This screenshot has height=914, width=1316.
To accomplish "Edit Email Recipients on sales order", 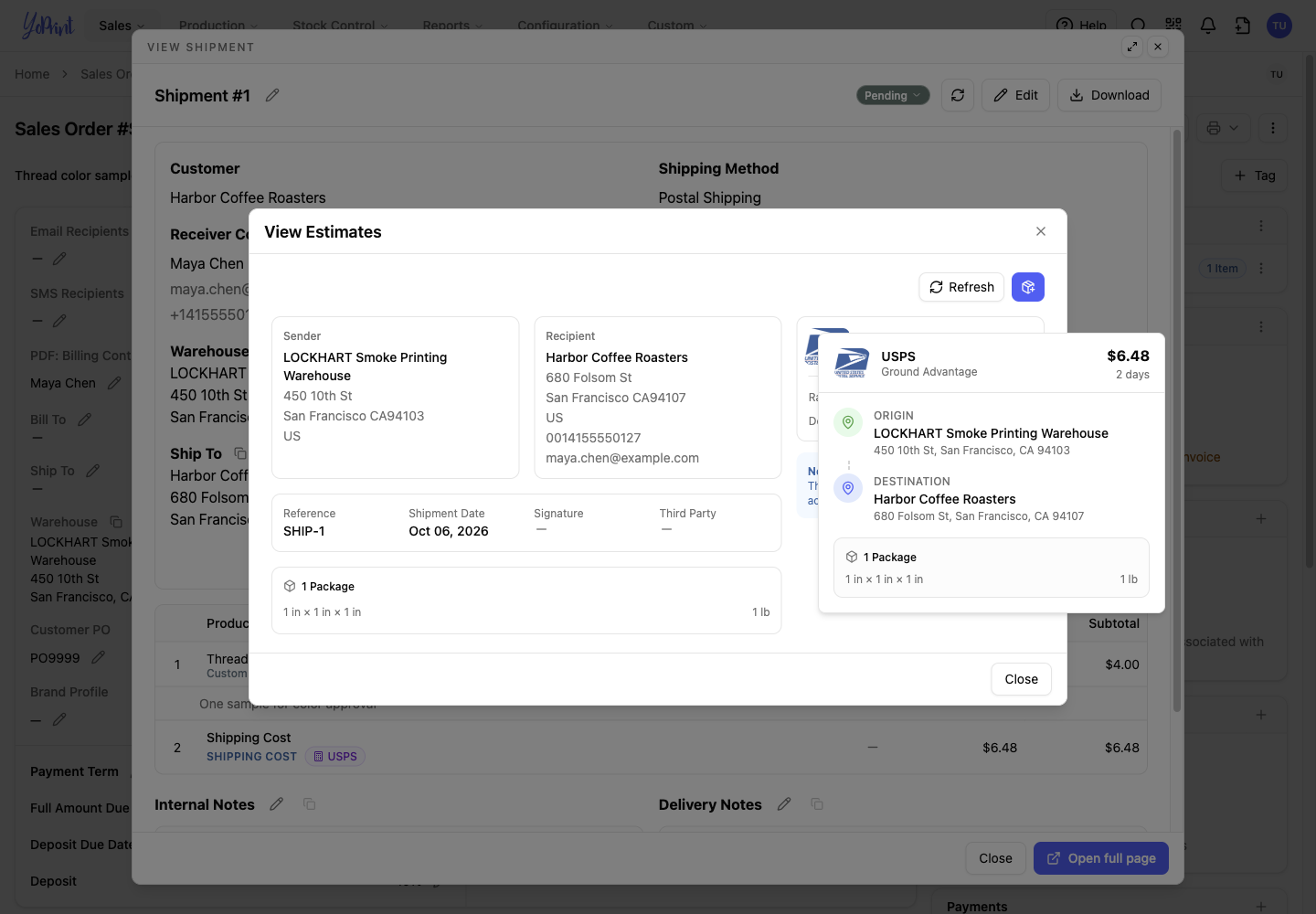I will (x=59, y=259).
